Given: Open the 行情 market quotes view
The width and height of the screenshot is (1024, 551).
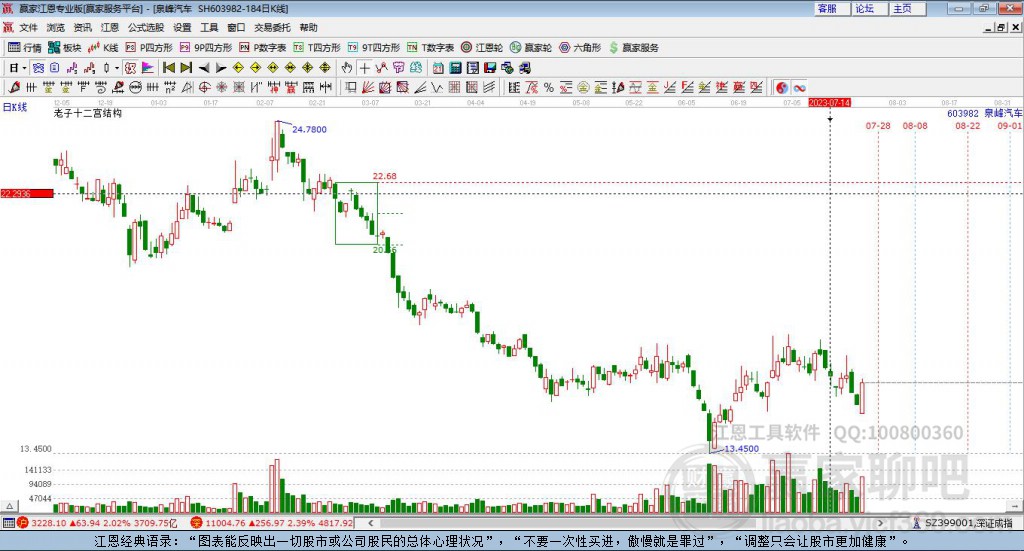Looking at the screenshot, I should pos(25,48).
